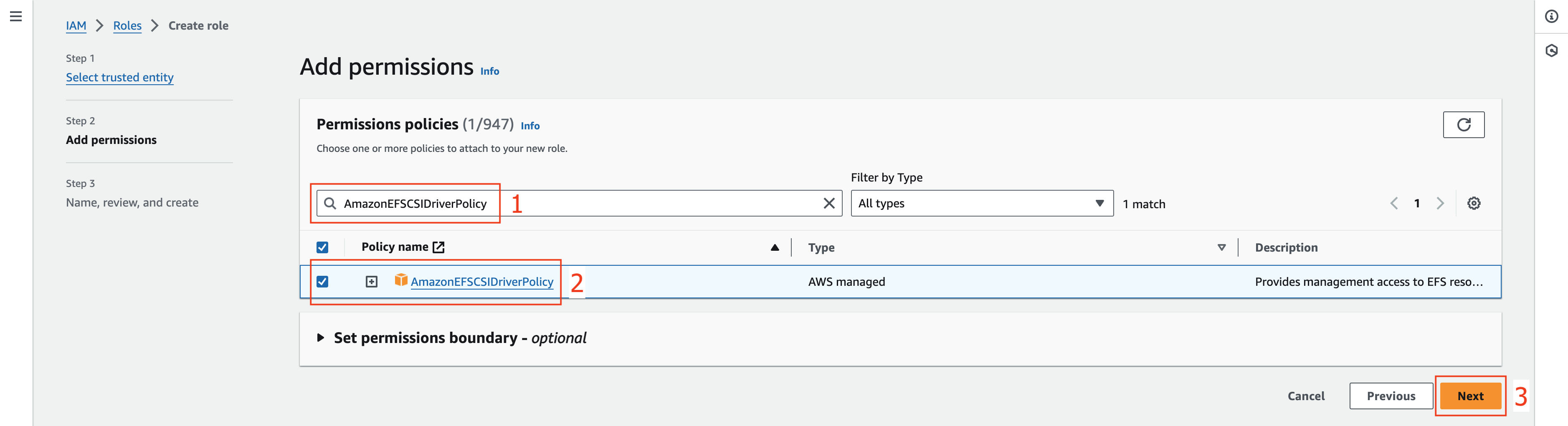
Task: Click the Description column header
Action: pos(1286,248)
